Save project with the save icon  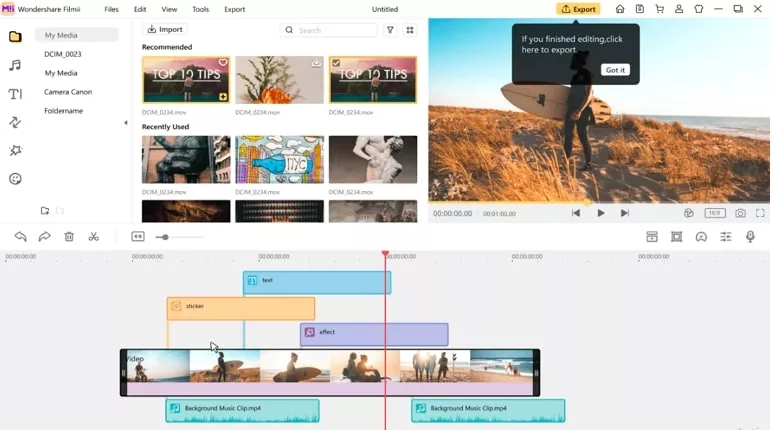640,9
